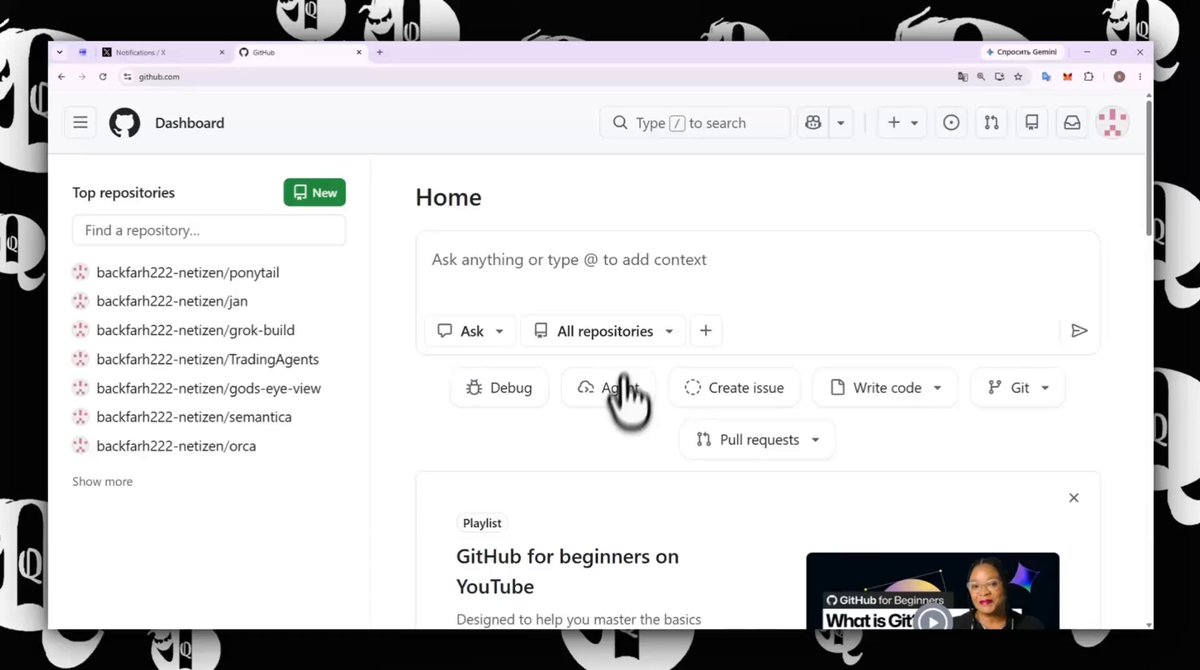This screenshot has width=1200, height=670.
Task: Reload the page in the browser
Action: point(102,77)
